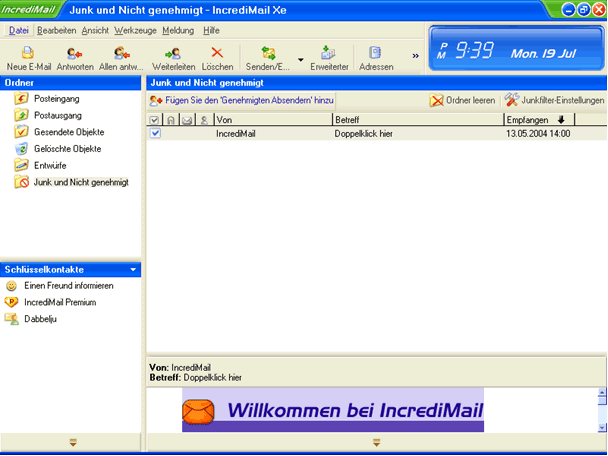Click the Ordner panel header

70,83
